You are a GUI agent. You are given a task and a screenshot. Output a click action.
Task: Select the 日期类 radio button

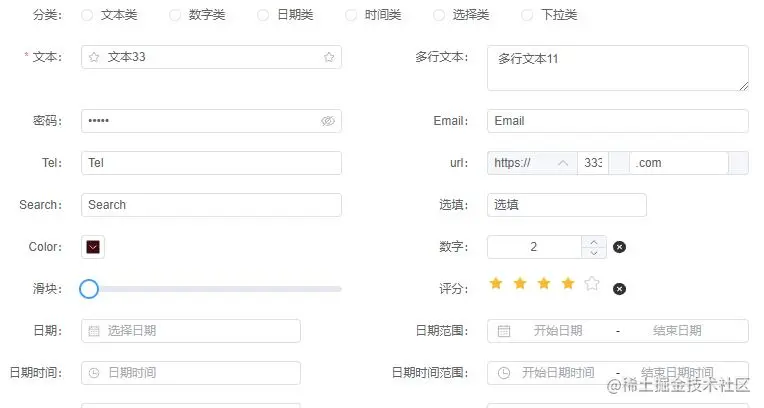pyautogui.click(x=263, y=15)
